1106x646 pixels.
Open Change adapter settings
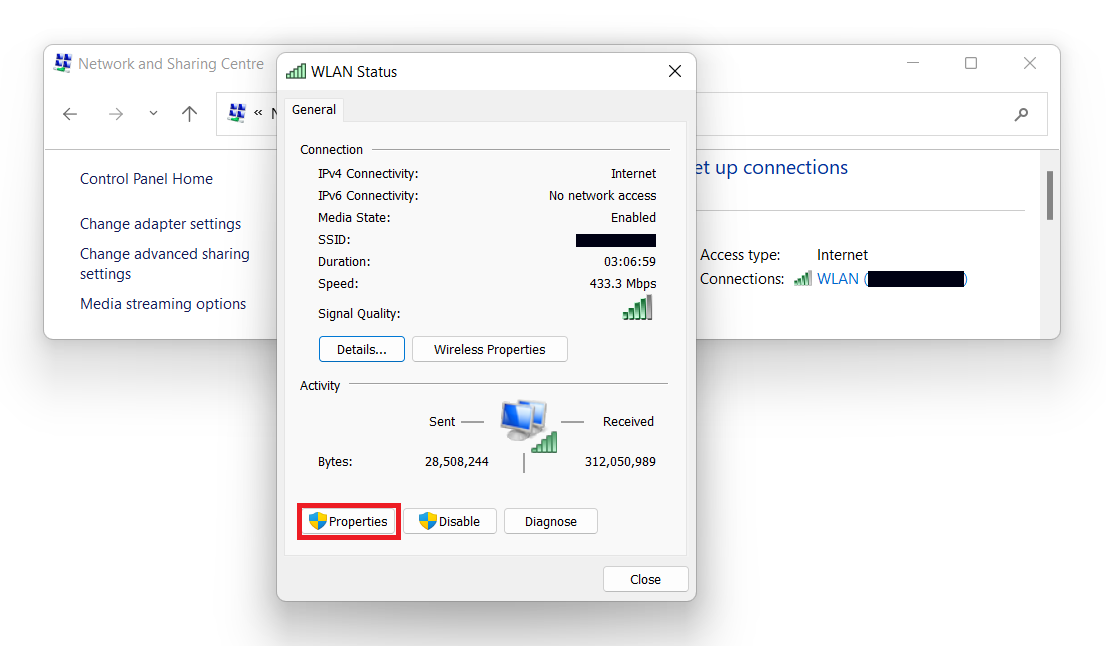tap(160, 224)
